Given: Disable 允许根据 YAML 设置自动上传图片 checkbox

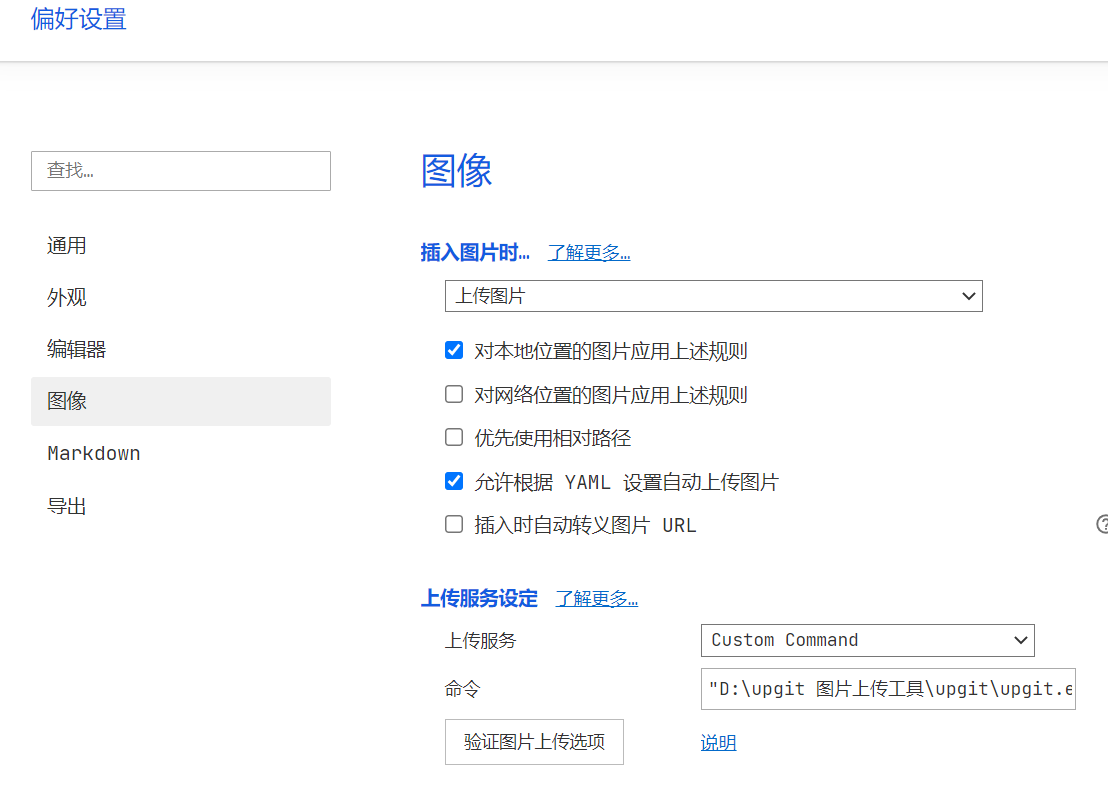Looking at the screenshot, I should (x=454, y=482).
